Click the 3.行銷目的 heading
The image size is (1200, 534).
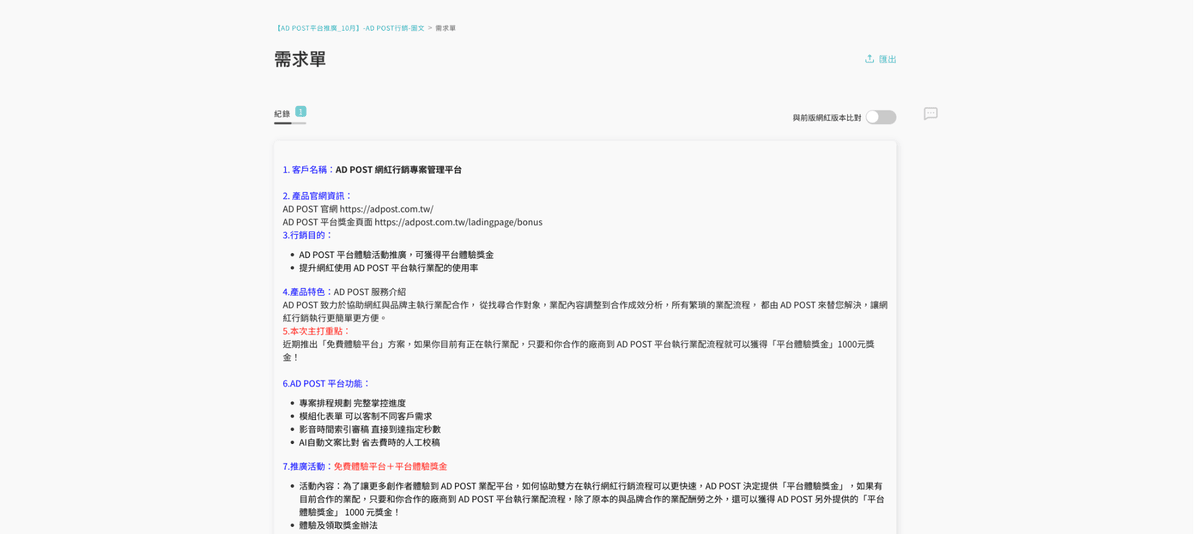click(x=308, y=235)
